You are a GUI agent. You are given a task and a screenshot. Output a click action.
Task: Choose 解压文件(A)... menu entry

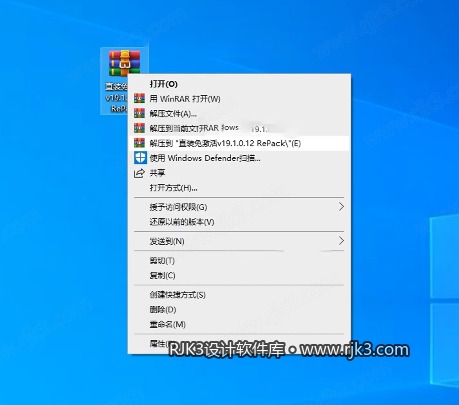click(x=239, y=113)
